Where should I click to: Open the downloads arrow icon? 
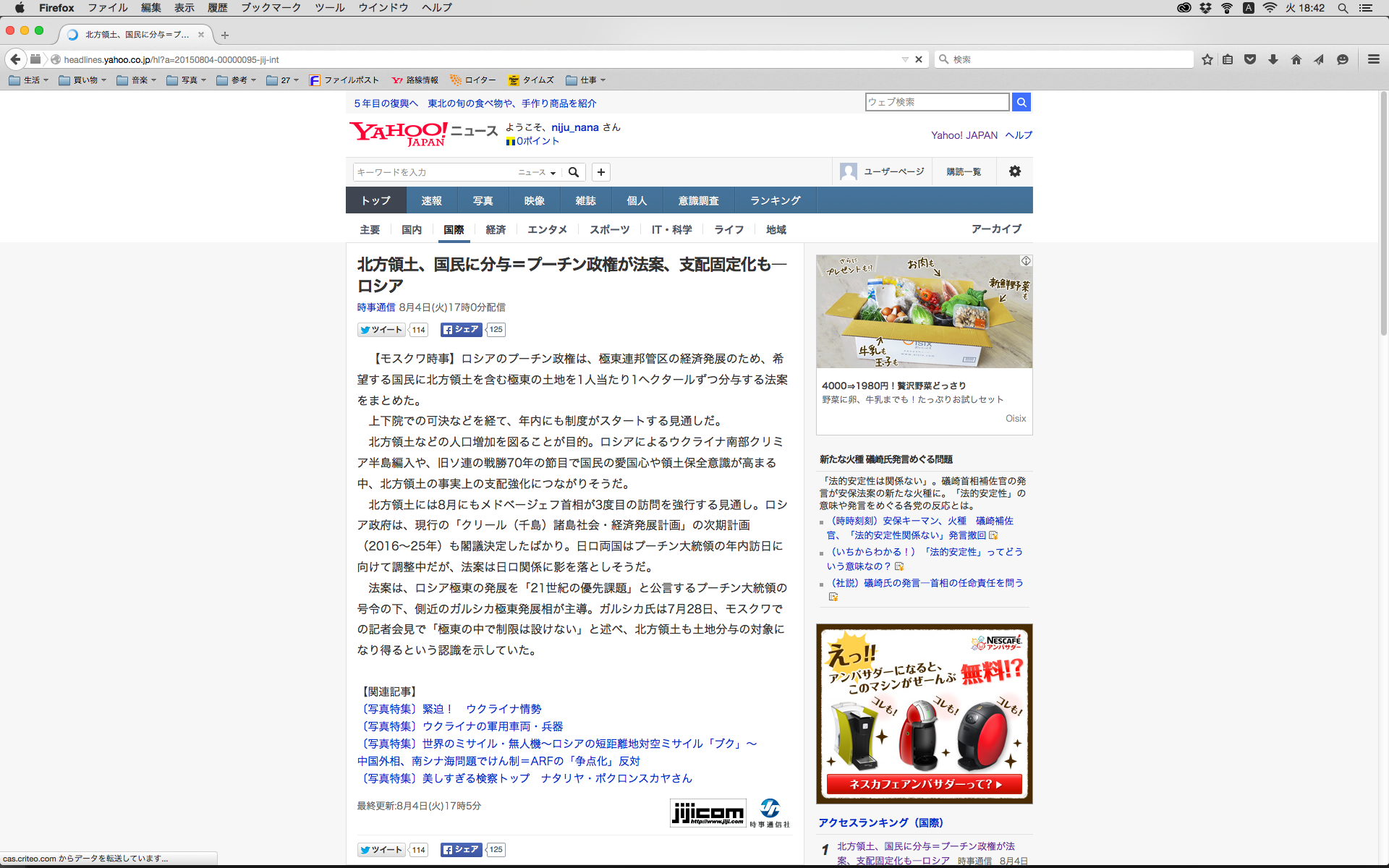pyautogui.click(x=1273, y=59)
